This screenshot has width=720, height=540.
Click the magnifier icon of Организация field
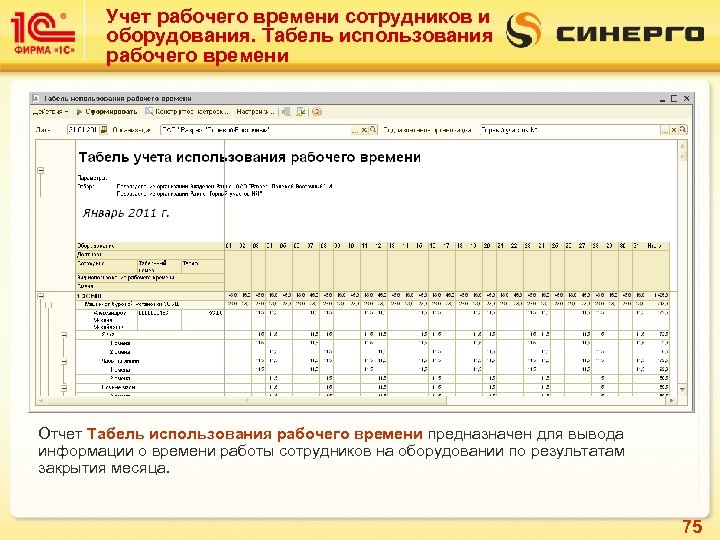pyautogui.click(x=373, y=130)
